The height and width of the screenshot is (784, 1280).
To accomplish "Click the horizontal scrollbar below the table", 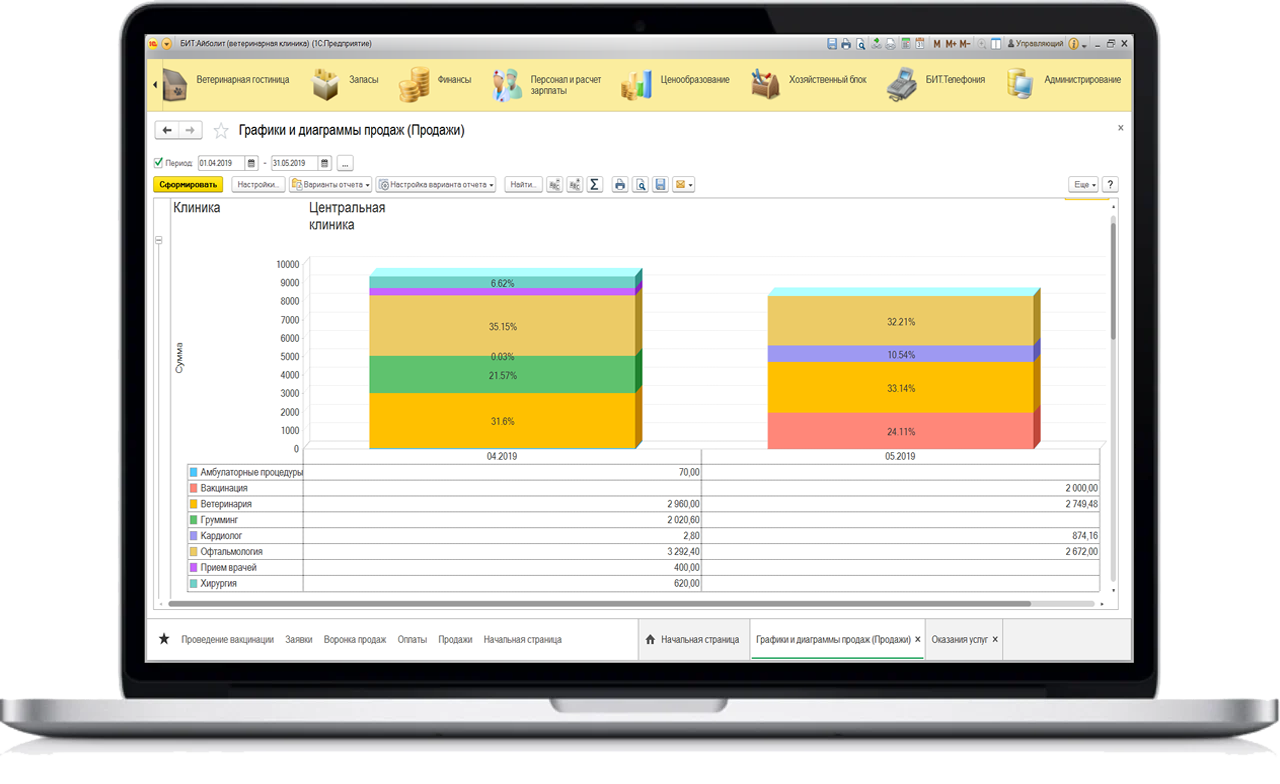I will (x=600, y=604).
